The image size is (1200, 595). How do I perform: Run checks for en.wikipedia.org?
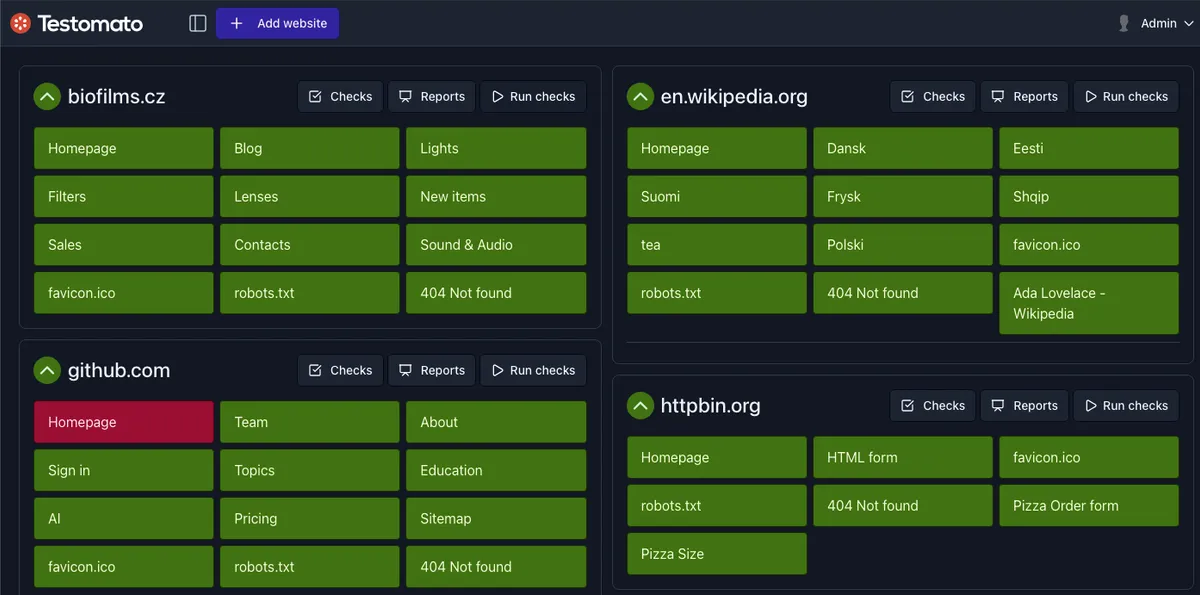pos(1126,97)
